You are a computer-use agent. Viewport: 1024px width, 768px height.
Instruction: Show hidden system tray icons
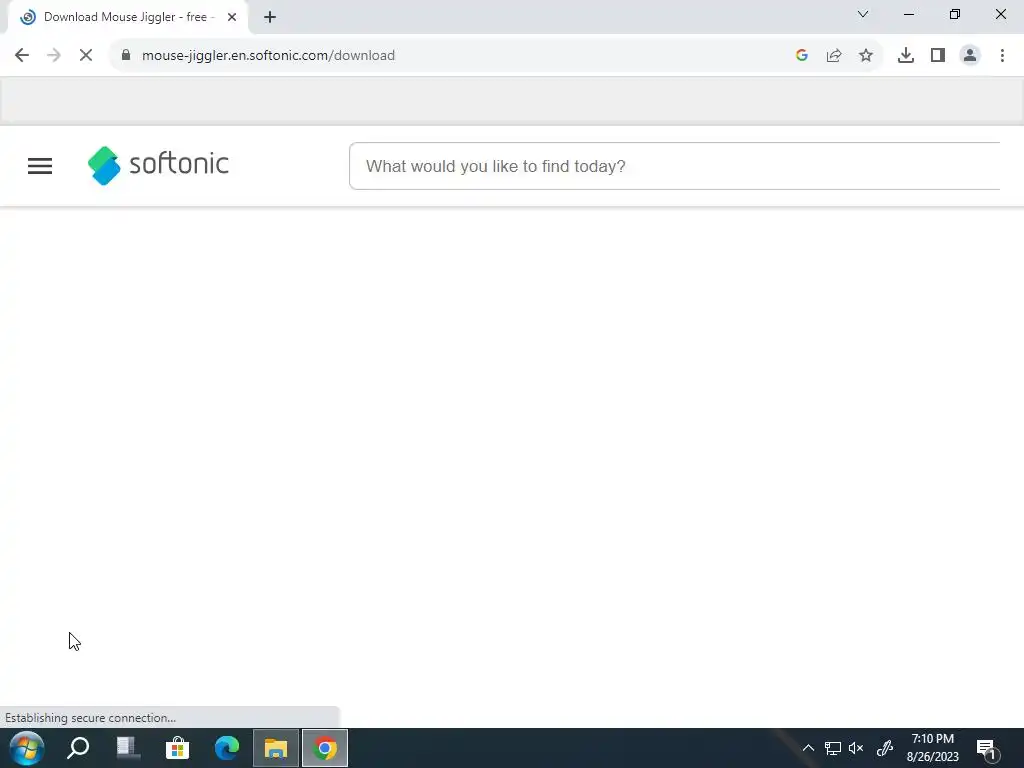808,748
